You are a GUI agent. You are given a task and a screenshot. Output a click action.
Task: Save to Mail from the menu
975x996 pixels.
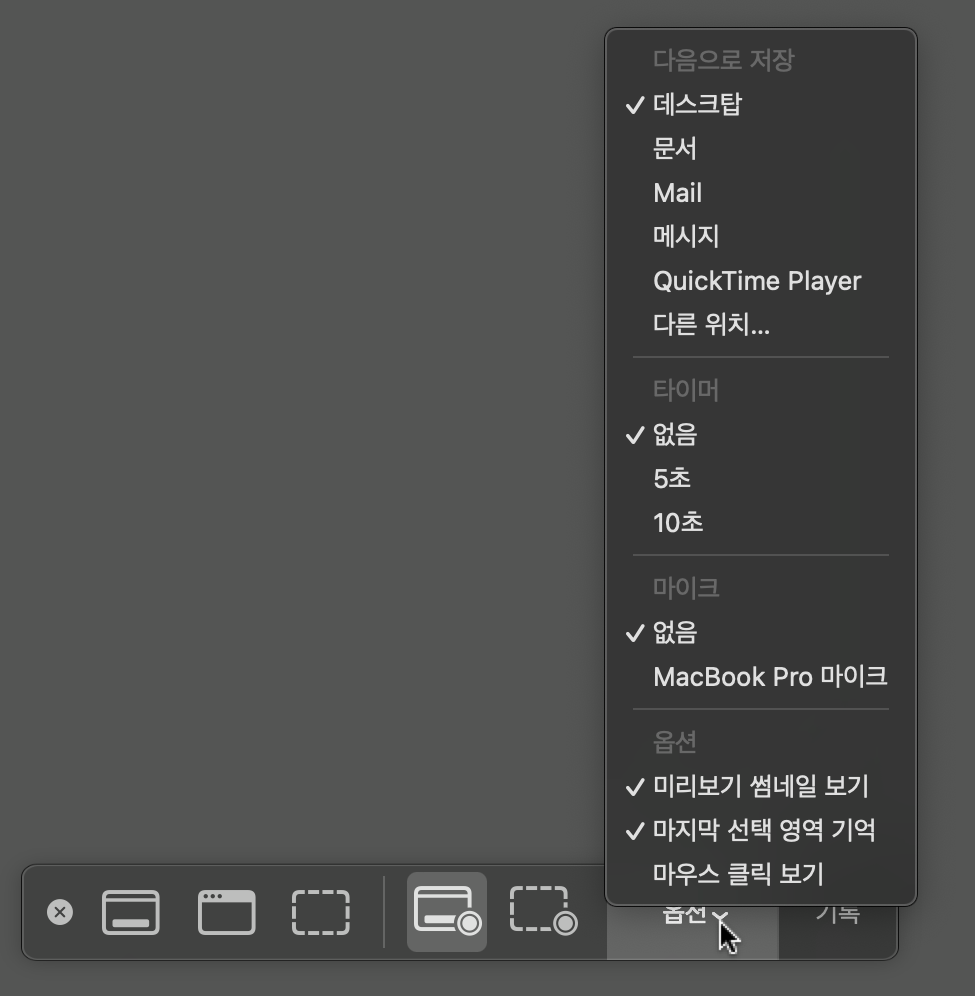pos(761,192)
